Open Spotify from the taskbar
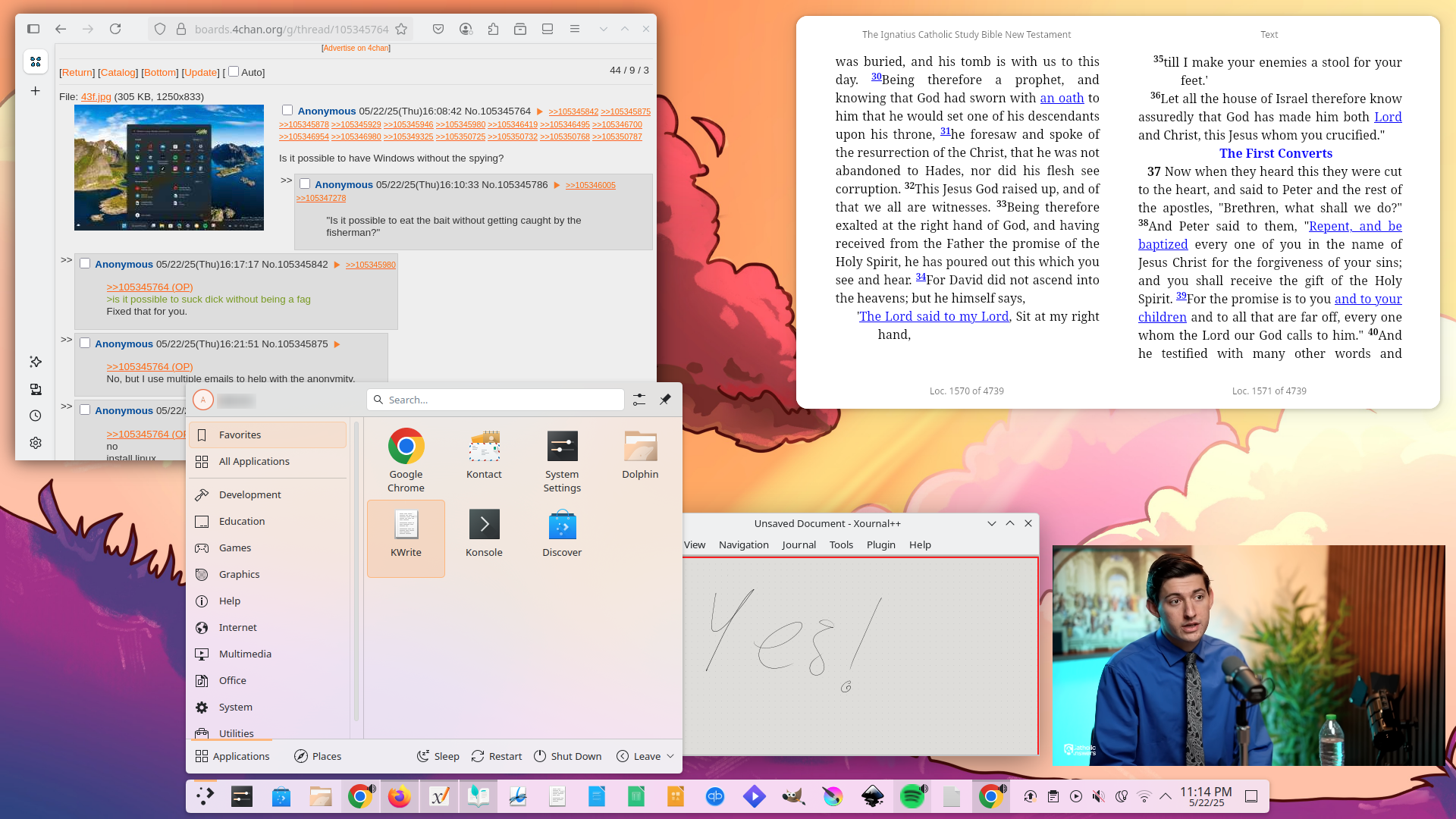The width and height of the screenshot is (1456, 819). click(912, 796)
